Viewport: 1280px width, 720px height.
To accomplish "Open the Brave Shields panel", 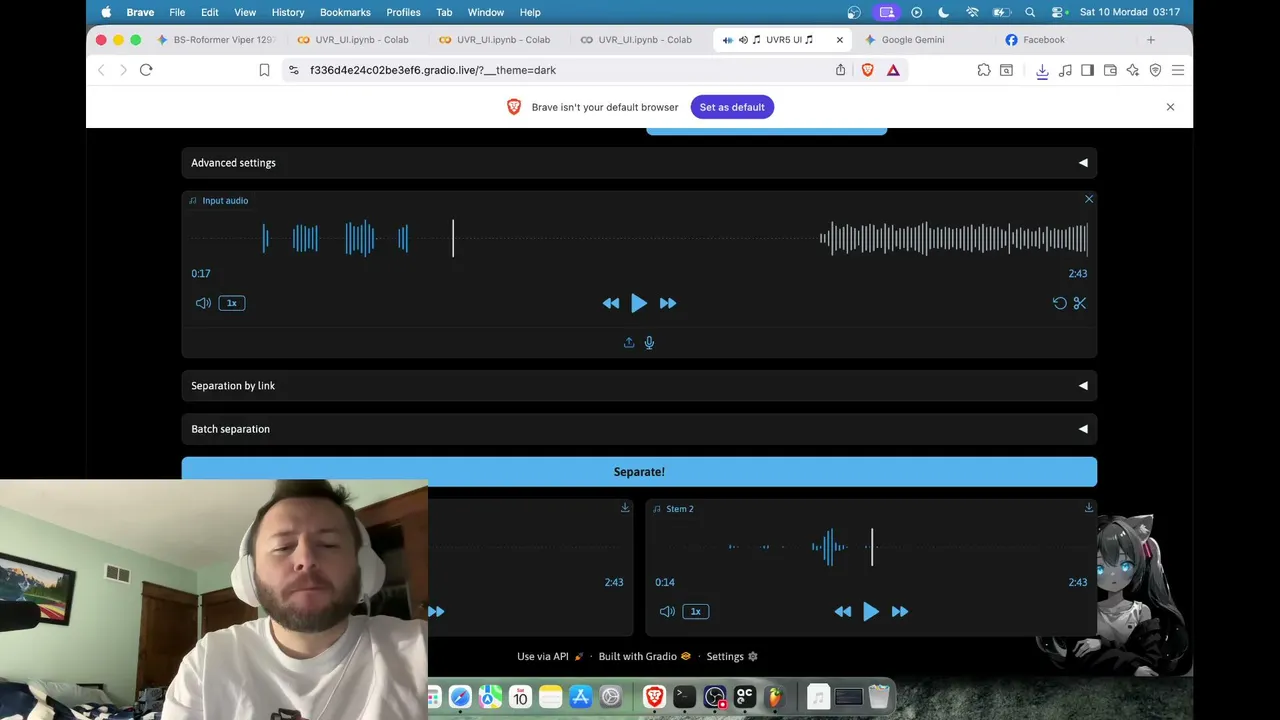I will tap(868, 70).
